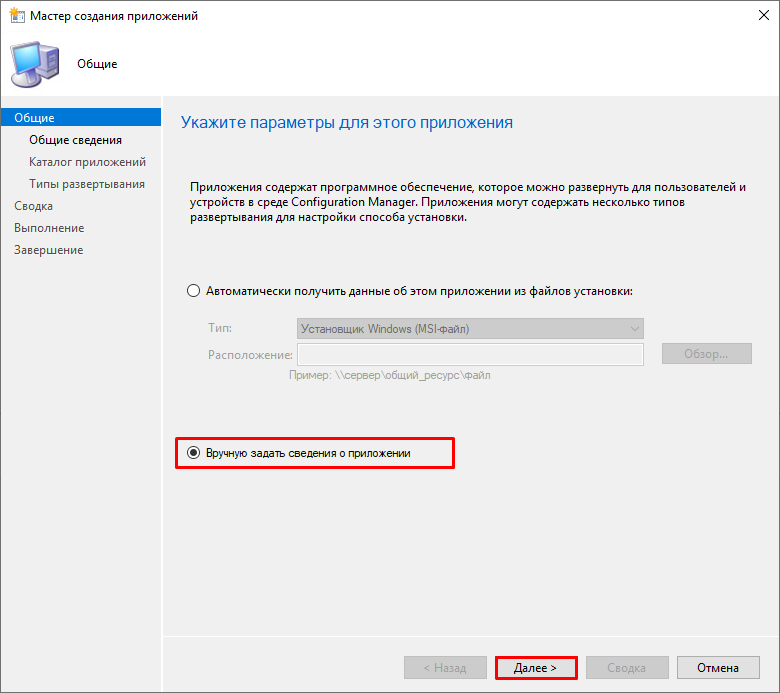The image size is (780, 693).
Task: Go to Каталог приложений step
Action: [x=88, y=162]
